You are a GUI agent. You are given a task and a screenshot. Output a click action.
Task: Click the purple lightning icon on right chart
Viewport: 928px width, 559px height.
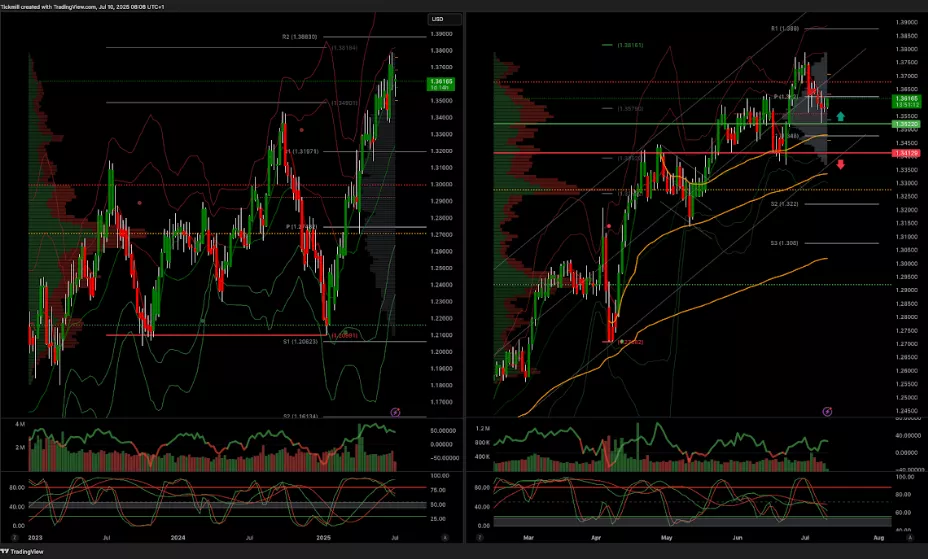coord(827,411)
